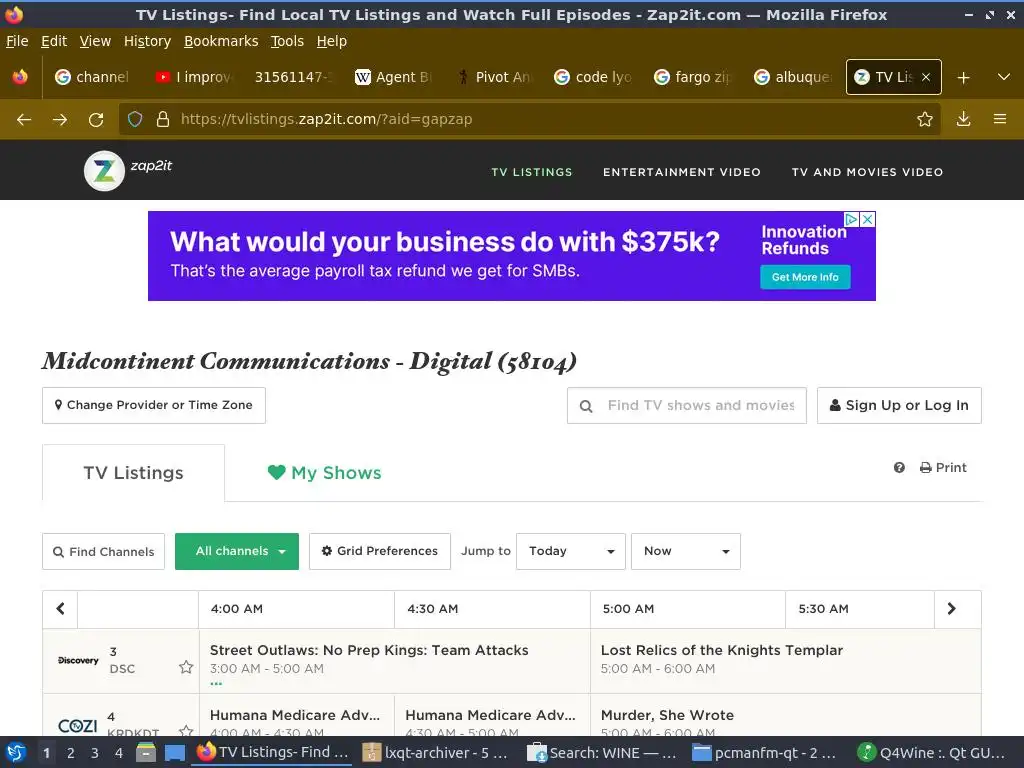Viewport: 1024px width, 768px height.
Task: Click Change Provider or Time Zone
Action: tap(153, 406)
